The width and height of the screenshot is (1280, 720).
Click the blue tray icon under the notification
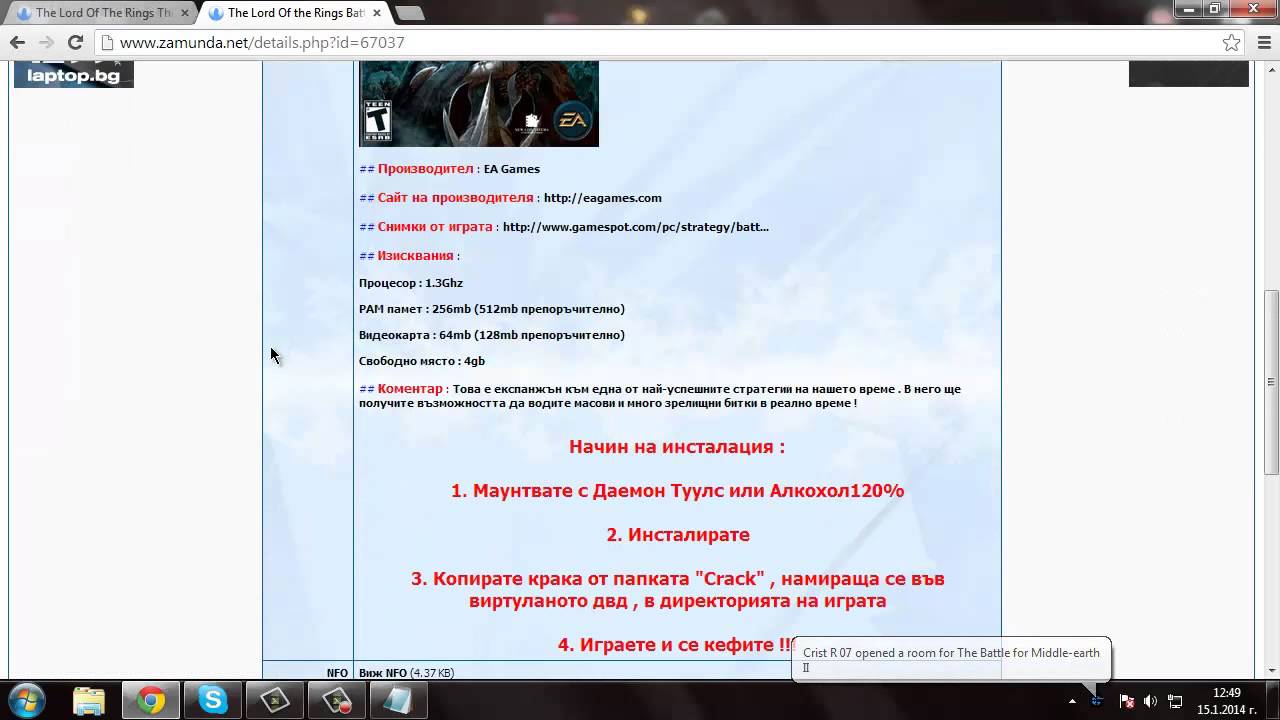pos(1097,701)
